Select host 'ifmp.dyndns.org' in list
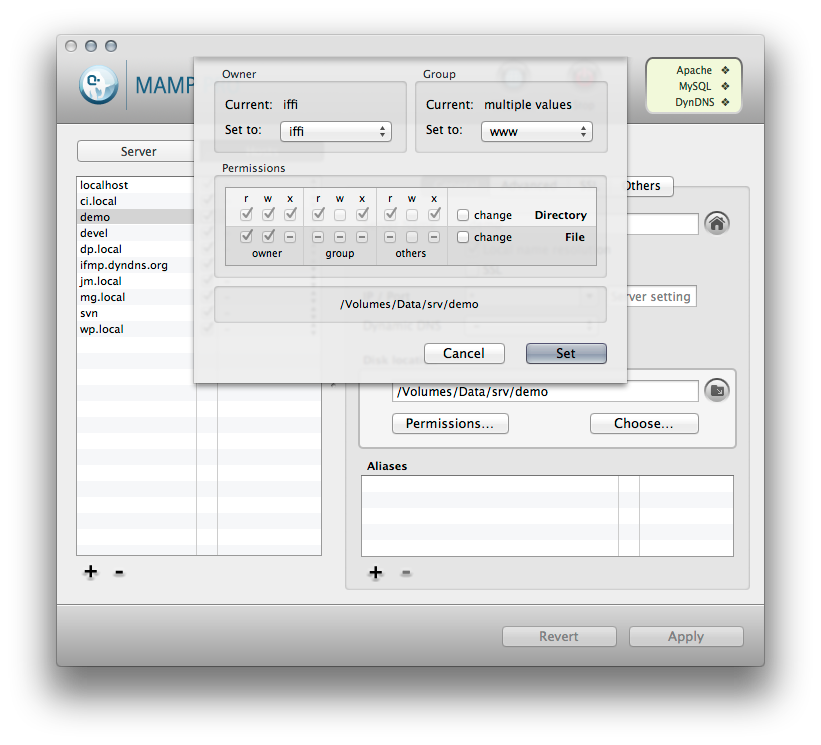821x745 pixels. click(x=136, y=265)
